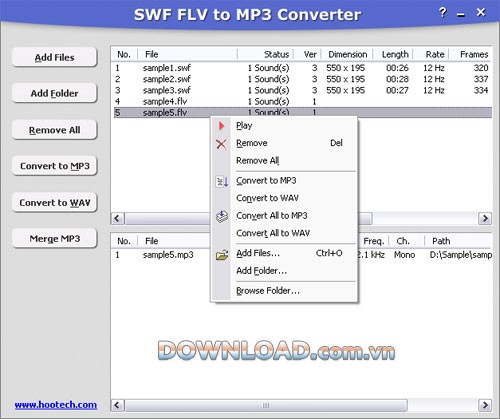Click the Convert to MP3 sidebar button
The image size is (500, 419).
pyautogui.click(x=55, y=166)
